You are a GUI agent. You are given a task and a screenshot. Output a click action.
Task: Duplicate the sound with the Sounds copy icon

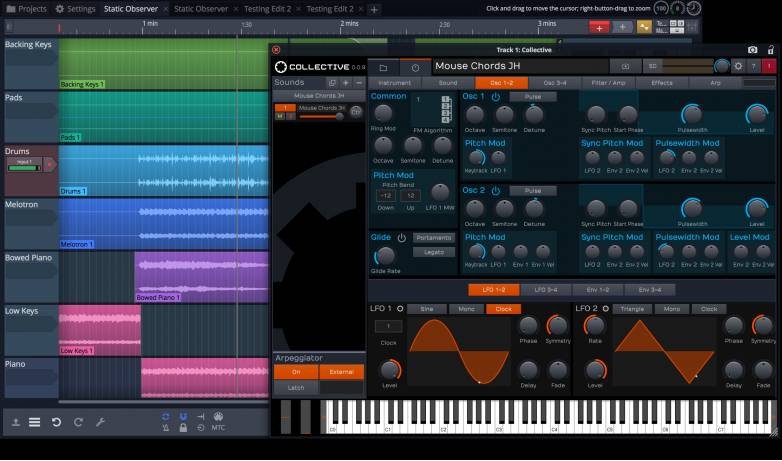point(332,83)
